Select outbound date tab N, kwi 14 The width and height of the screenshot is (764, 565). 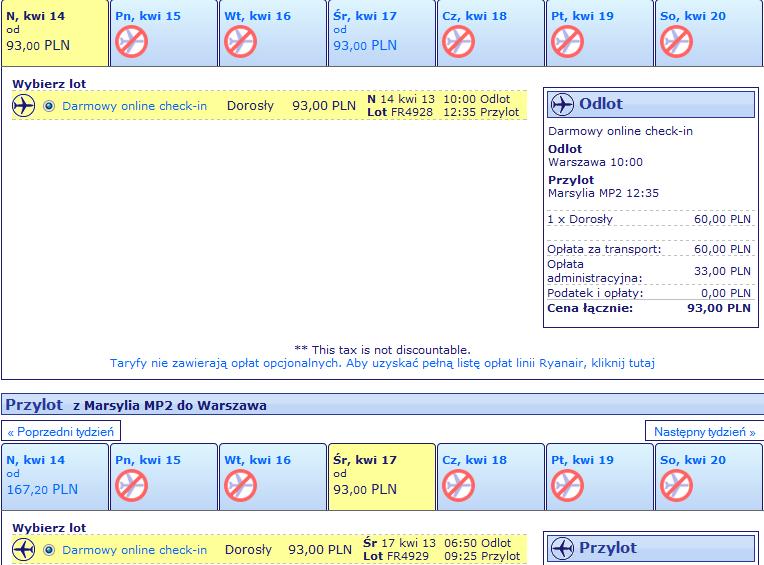point(55,33)
